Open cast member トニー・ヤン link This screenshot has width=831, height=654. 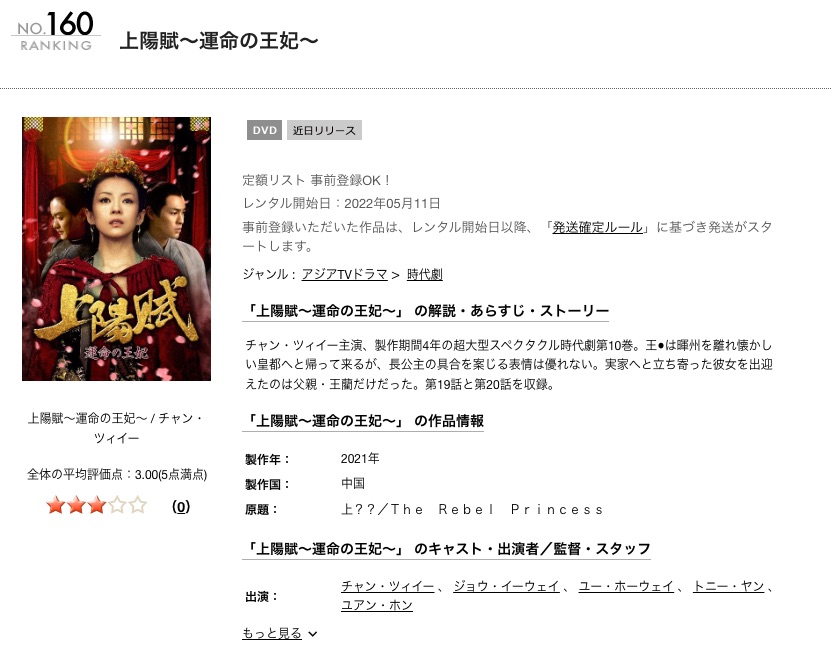pos(728,586)
